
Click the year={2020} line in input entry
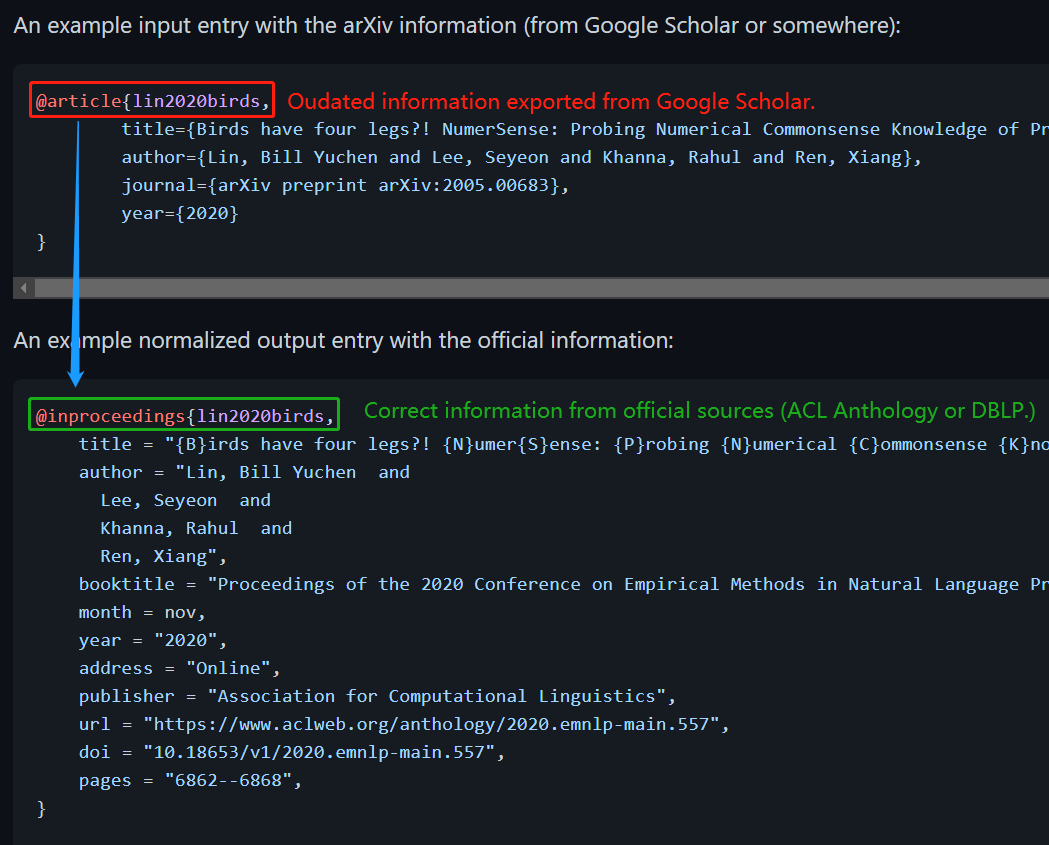click(180, 213)
